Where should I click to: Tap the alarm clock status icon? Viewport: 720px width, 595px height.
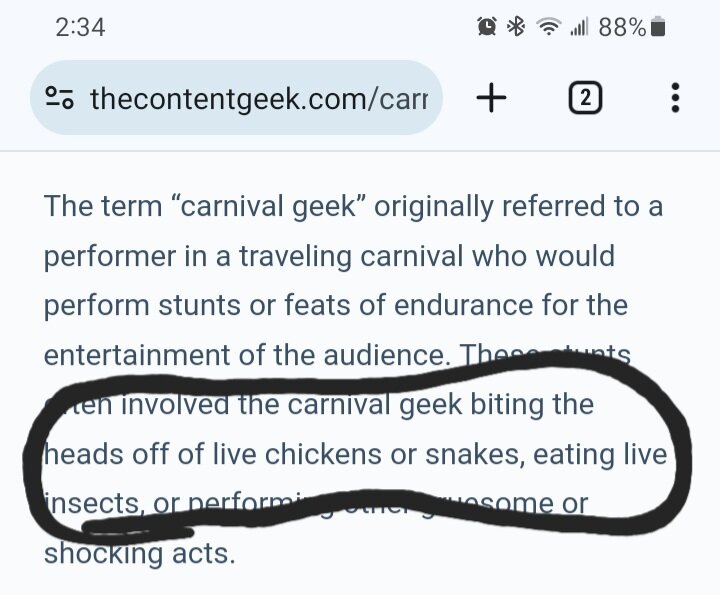487,27
